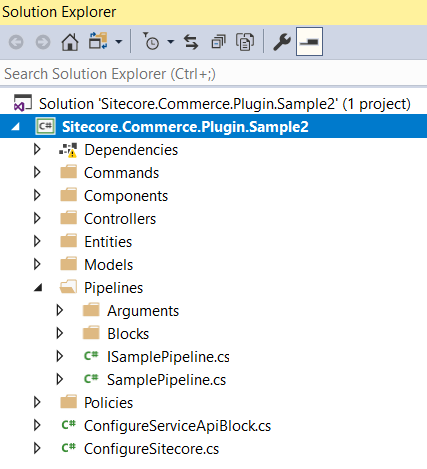
Task: Click the Controllers folder icon
Action: 69,218
